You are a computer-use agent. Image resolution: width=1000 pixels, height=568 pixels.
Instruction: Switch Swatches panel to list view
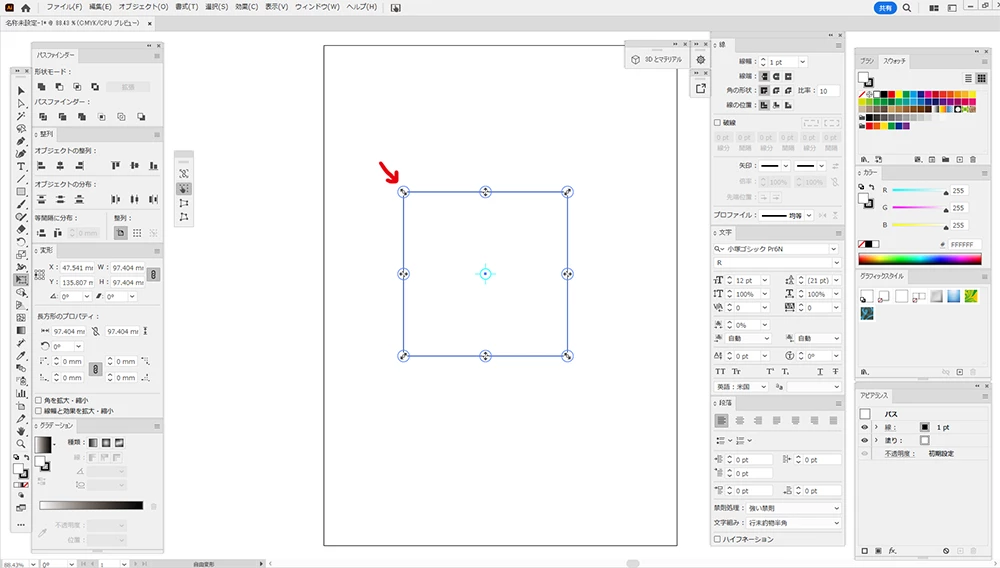pyautogui.click(x=968, y=78)
